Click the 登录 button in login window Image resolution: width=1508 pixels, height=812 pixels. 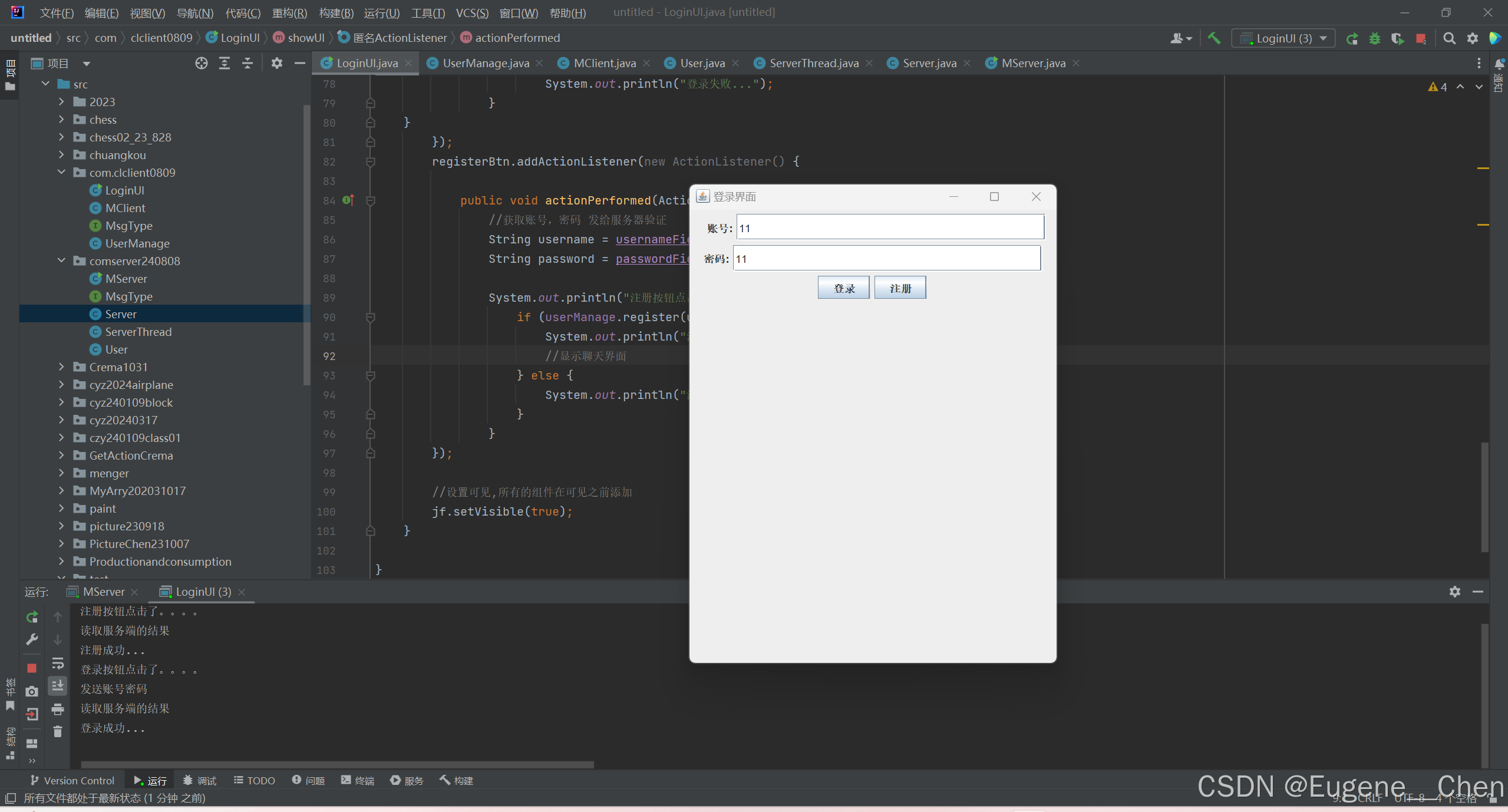[x=843, y=288]
